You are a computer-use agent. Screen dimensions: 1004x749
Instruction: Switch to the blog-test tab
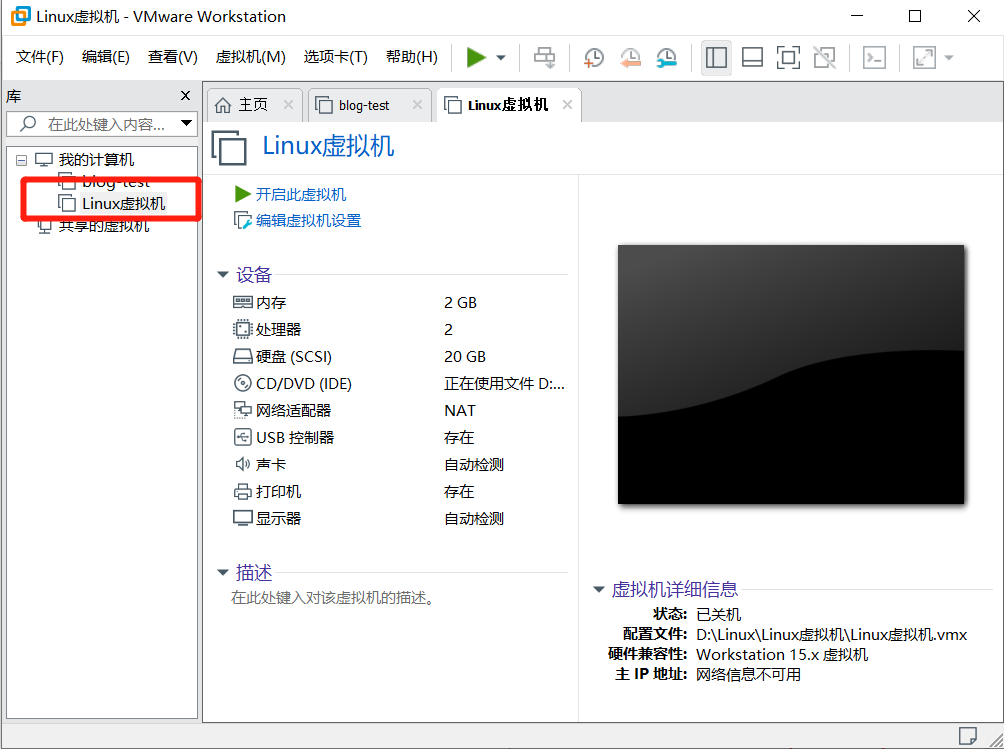[366, 104]
